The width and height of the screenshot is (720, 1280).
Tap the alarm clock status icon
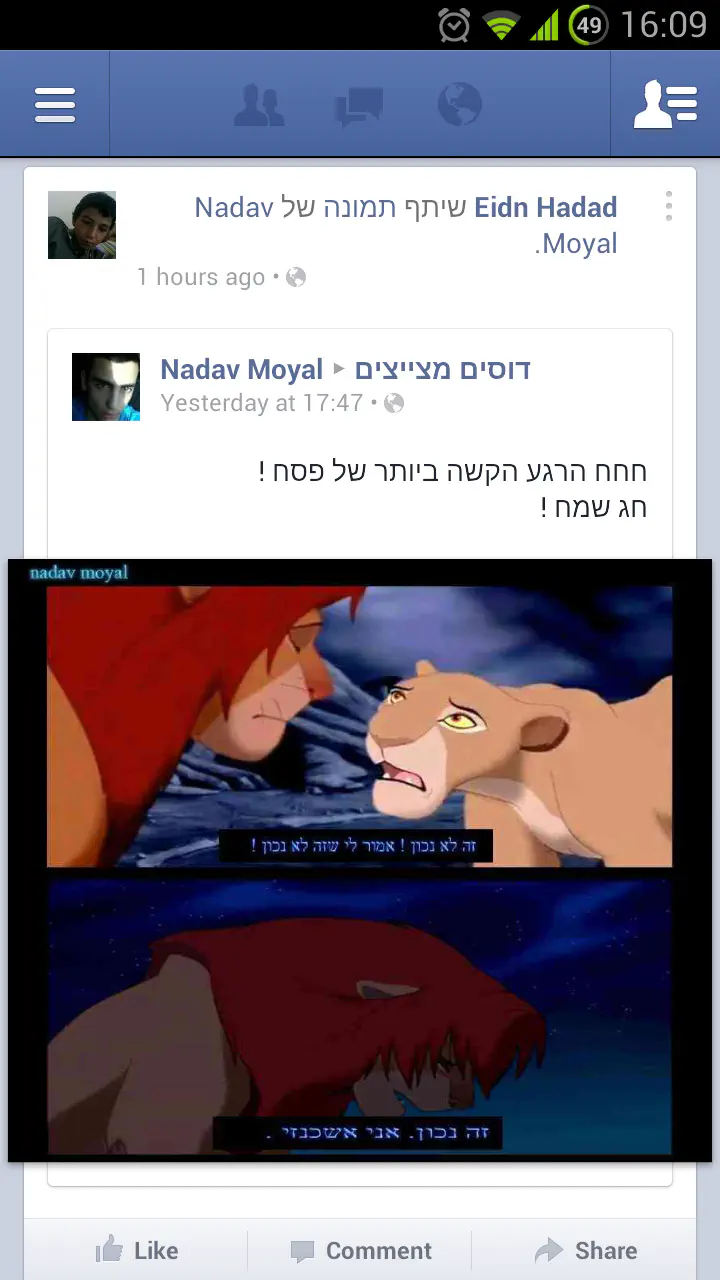coord(454,25)
